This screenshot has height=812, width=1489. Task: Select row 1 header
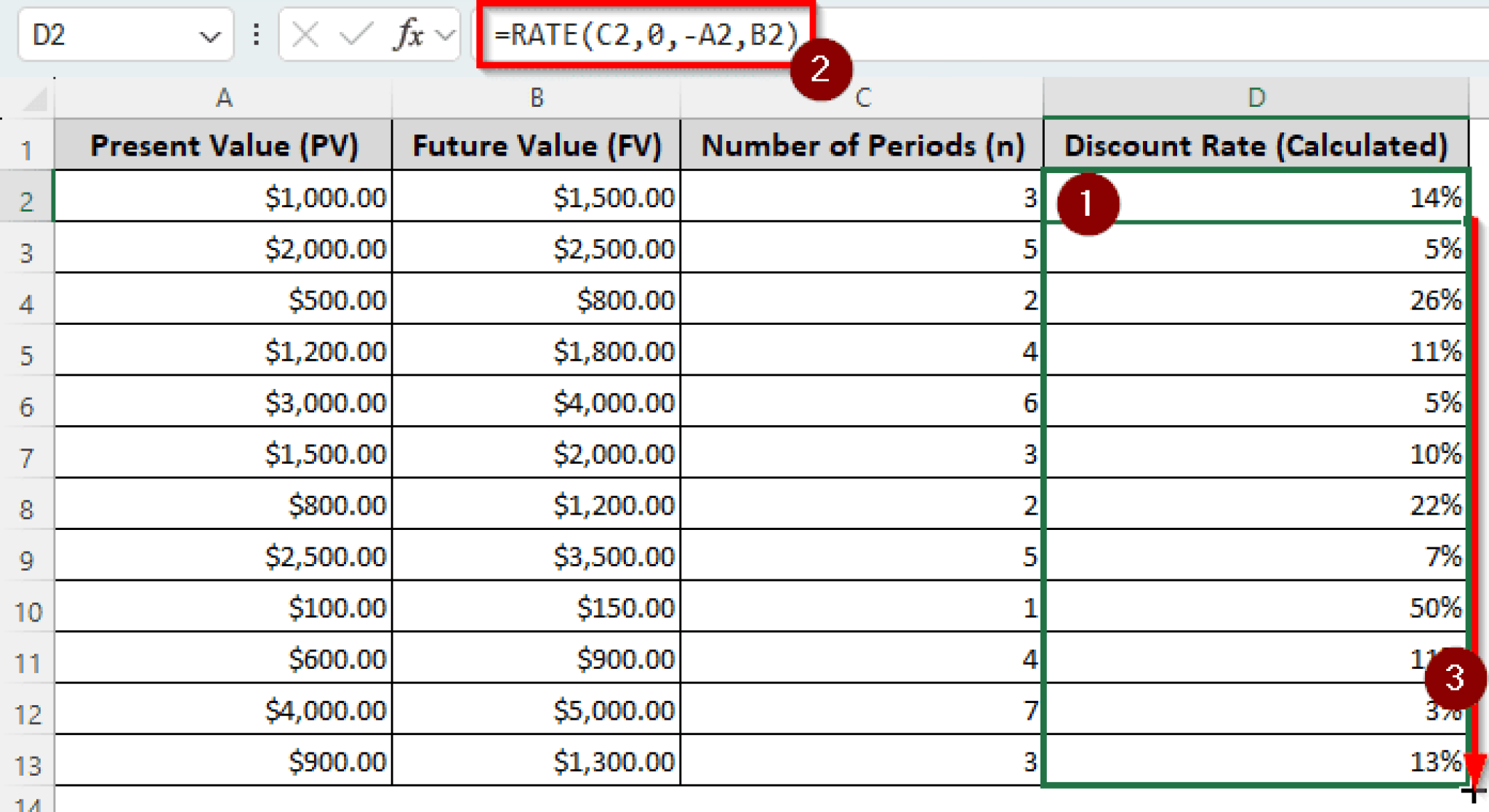click(x=28, y=145)
